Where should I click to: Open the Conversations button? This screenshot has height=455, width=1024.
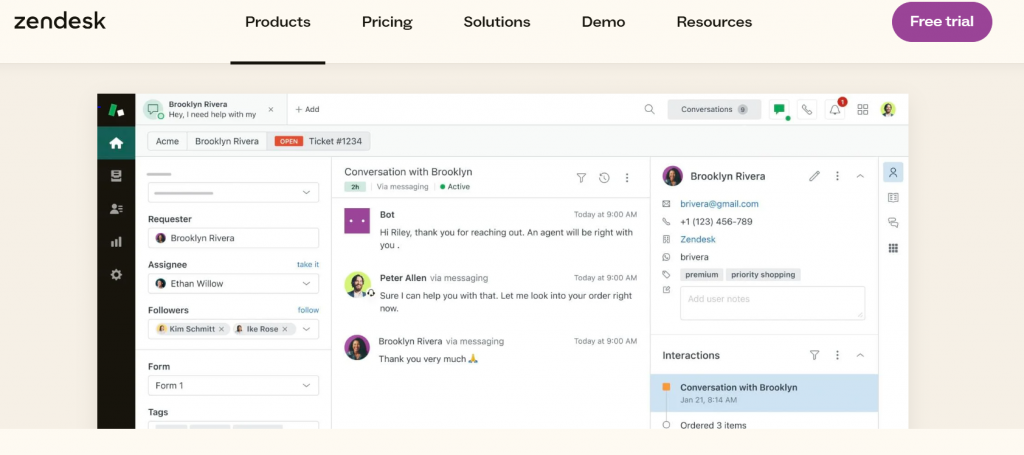pos(714,110)
